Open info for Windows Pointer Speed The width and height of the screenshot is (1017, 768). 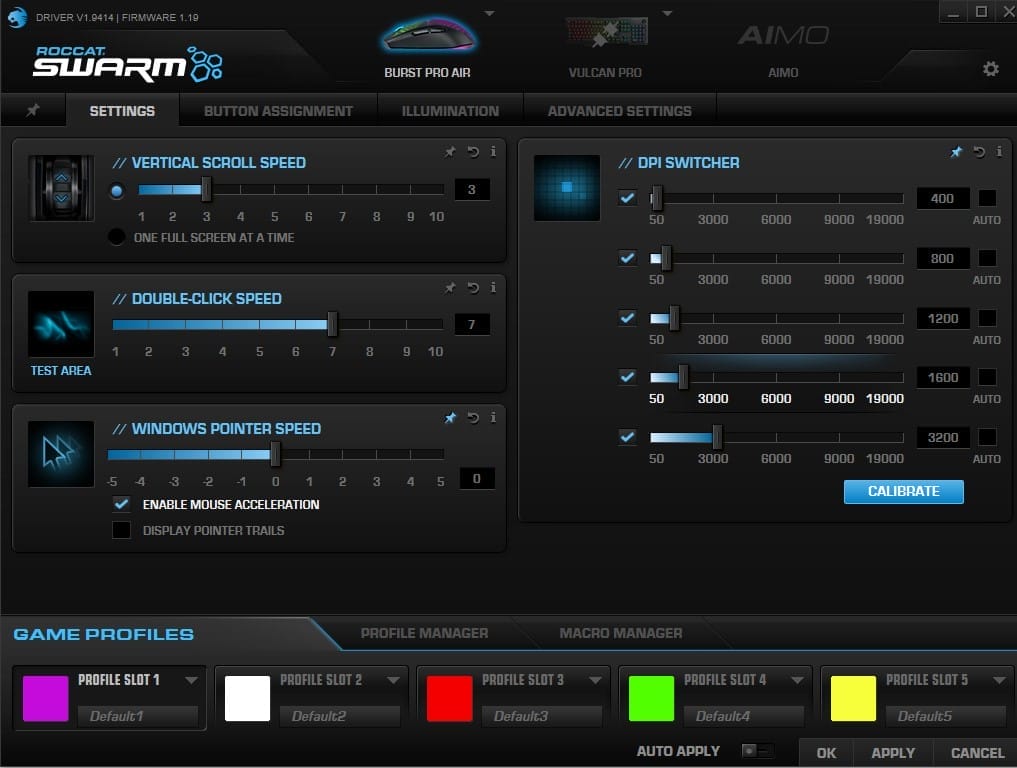tap(493, 418)
